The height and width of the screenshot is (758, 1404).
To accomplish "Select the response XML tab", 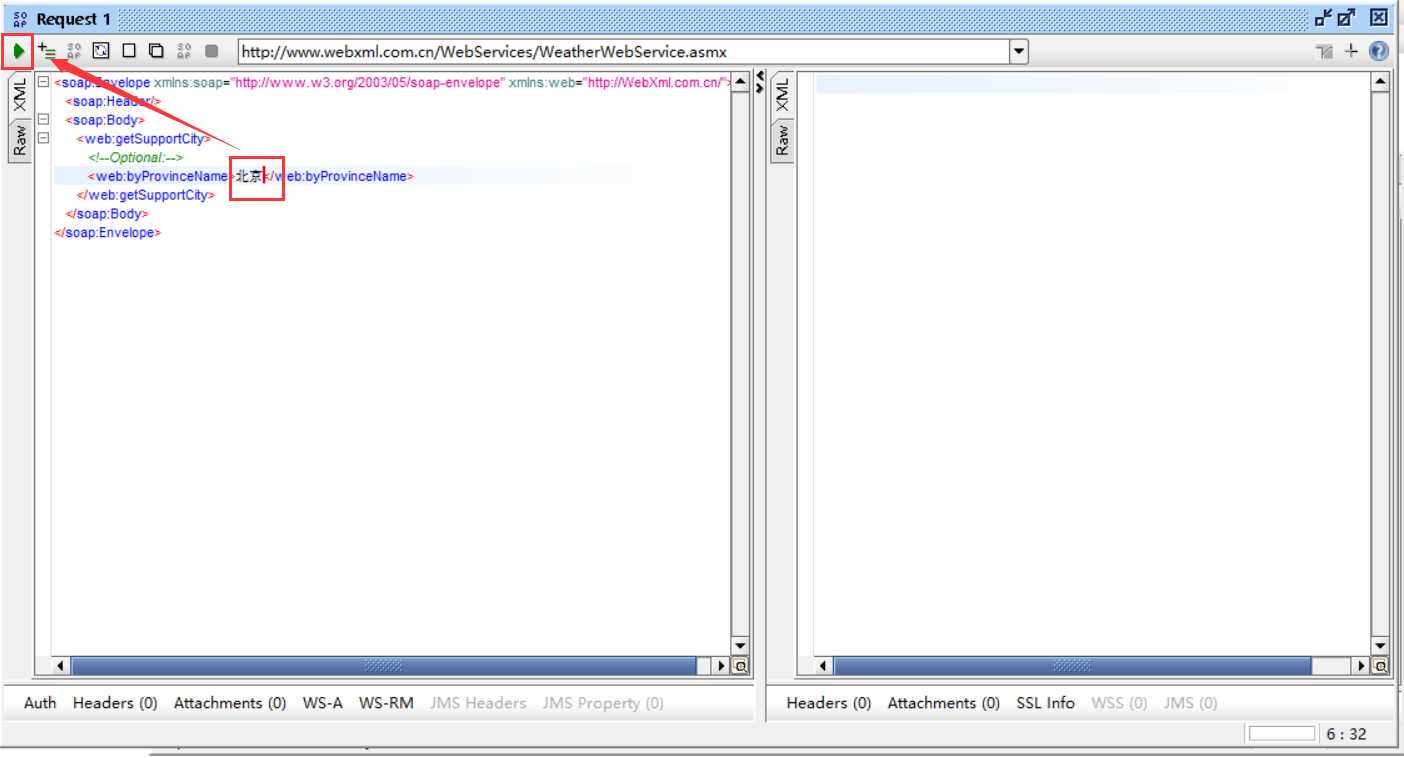I will click(x=782, y=97).
